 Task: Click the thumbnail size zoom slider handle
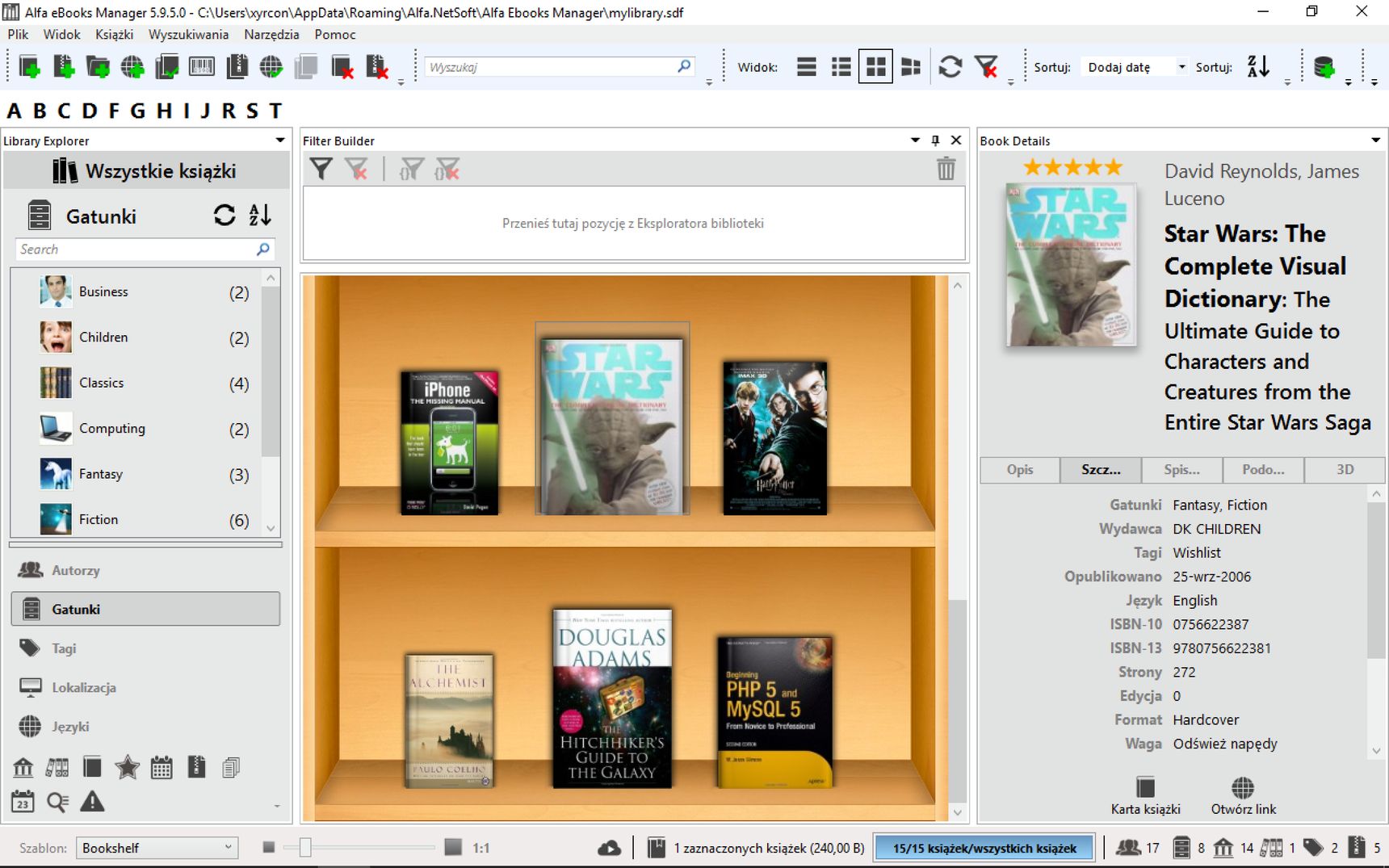pos(304,847)
